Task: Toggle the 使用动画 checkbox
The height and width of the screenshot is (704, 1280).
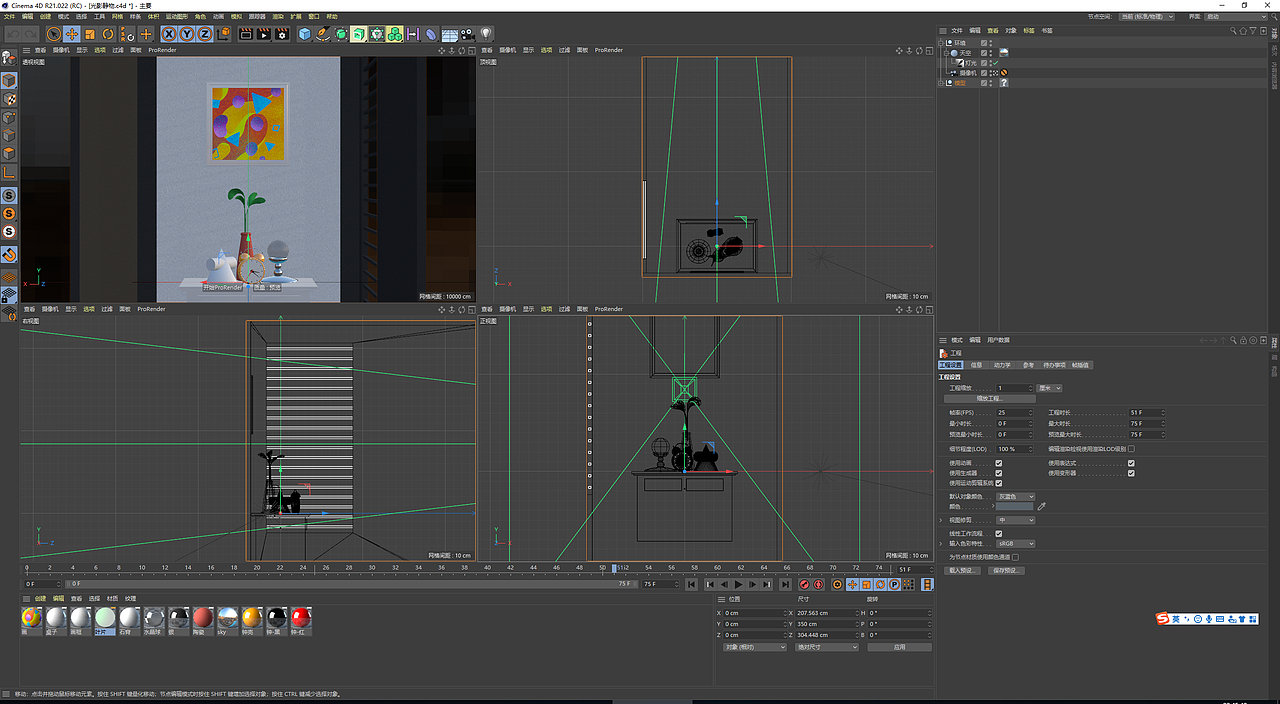Action: (x=999, y=463)
